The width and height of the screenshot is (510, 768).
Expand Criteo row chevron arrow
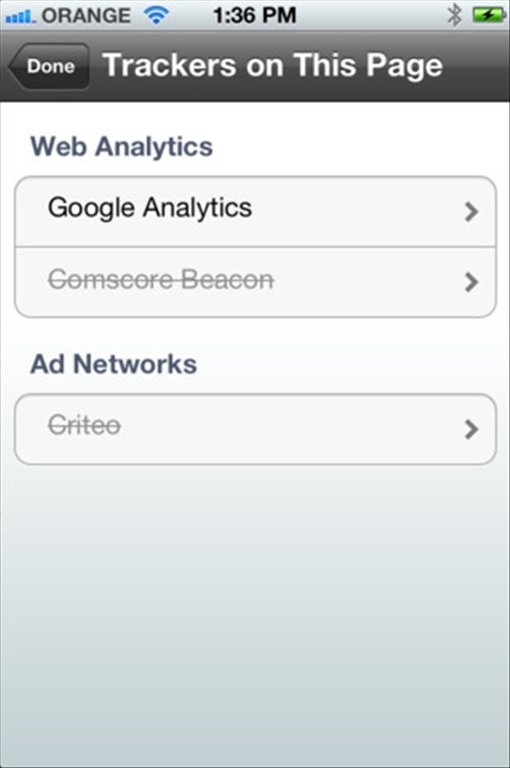[x=471, y=429]
